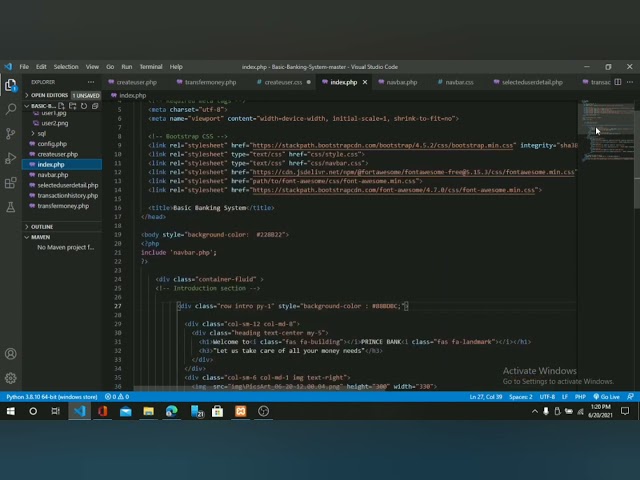Open the Terminal menu
This screenshot has height=480, width=640.
pyautogui.click(x=151, y=67)
